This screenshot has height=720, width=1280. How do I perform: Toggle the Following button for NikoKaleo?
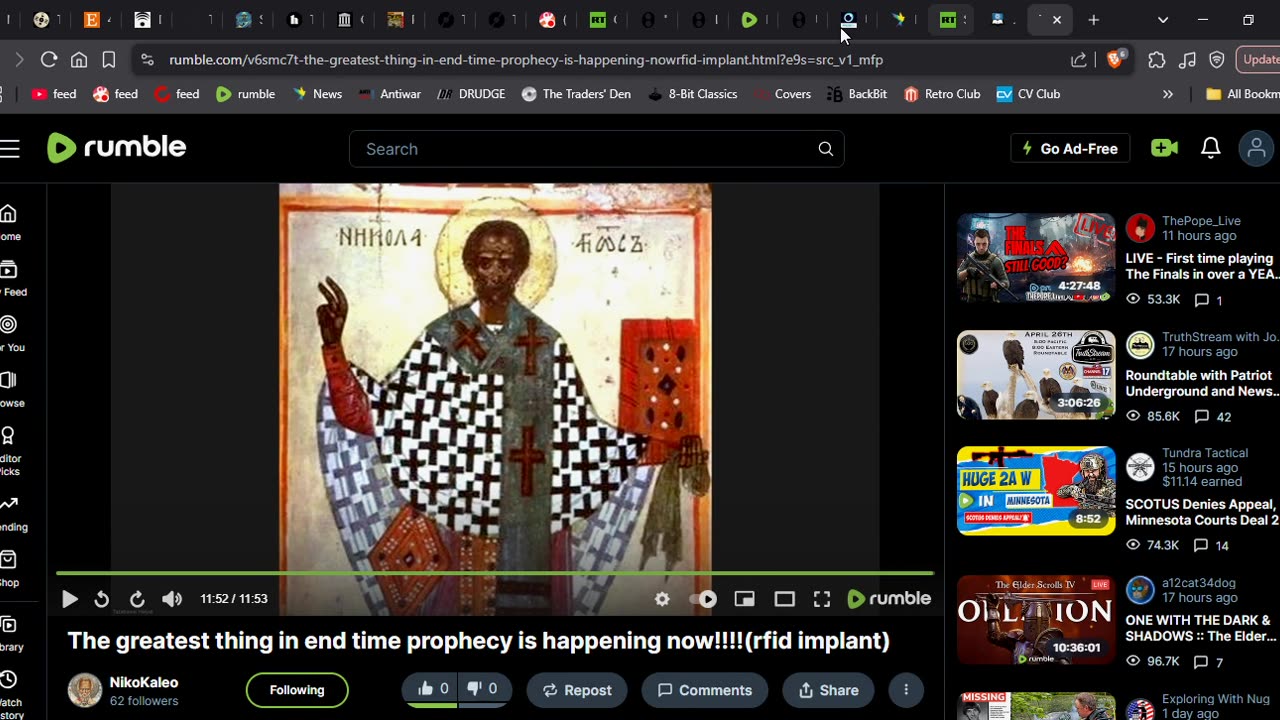coord(297,690)
